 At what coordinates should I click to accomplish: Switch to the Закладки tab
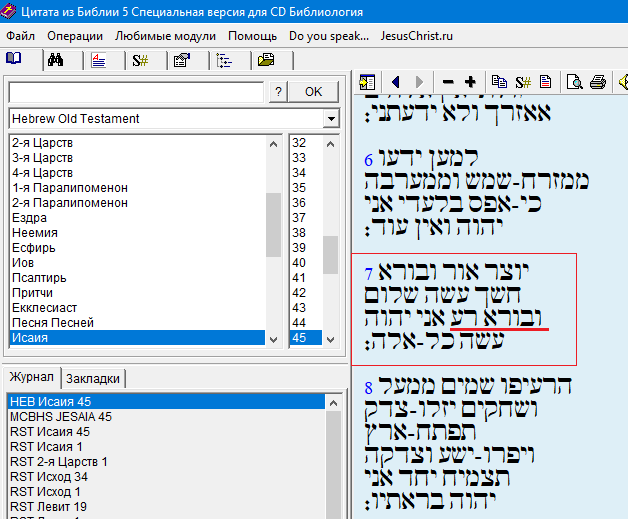tap(93, 378)
